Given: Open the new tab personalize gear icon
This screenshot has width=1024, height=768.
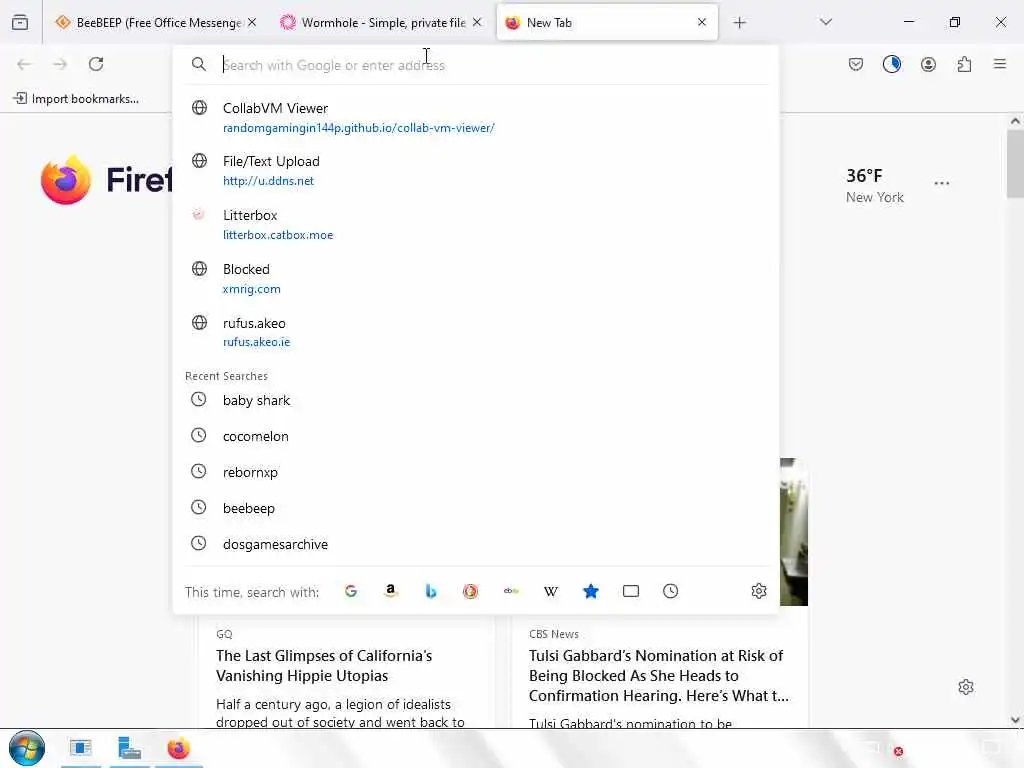Looking at the screenshot, I should (x=966, y=687).
